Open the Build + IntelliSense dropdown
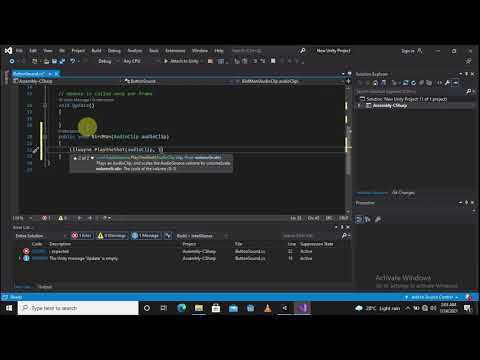 click(x=202, y=236)
